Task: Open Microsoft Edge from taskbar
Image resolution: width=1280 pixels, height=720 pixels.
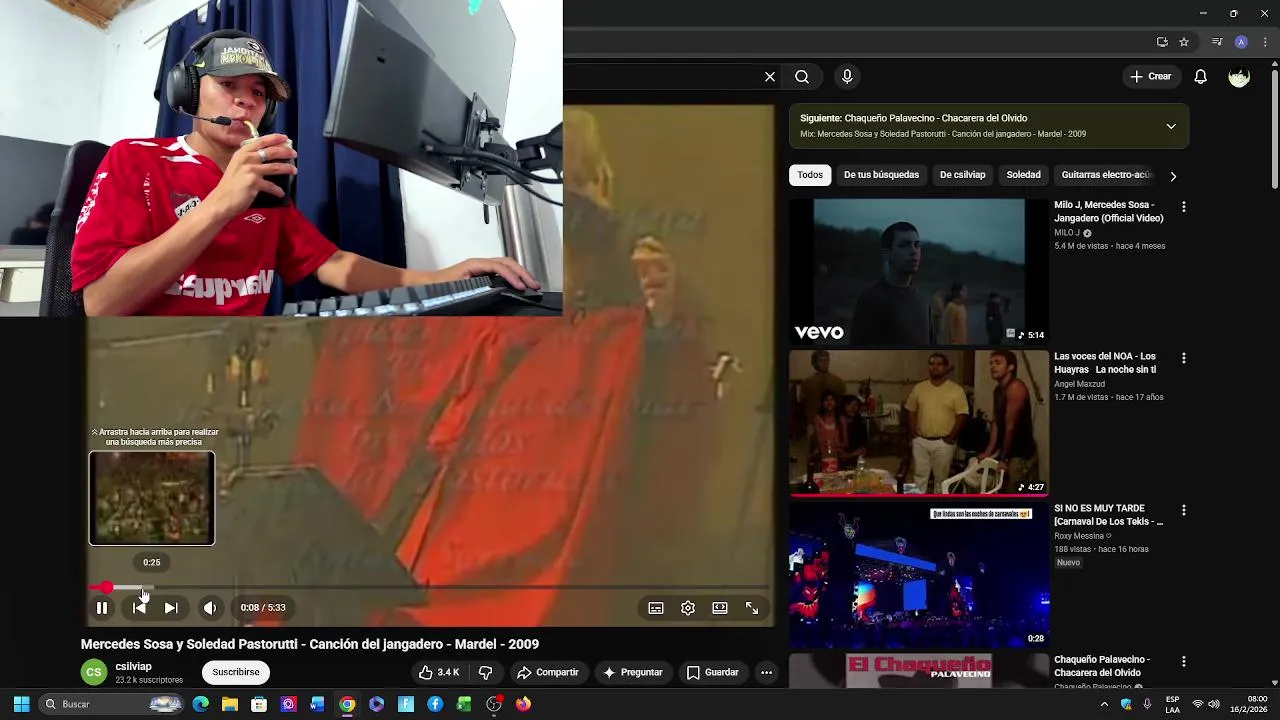Action: (201, 704)
